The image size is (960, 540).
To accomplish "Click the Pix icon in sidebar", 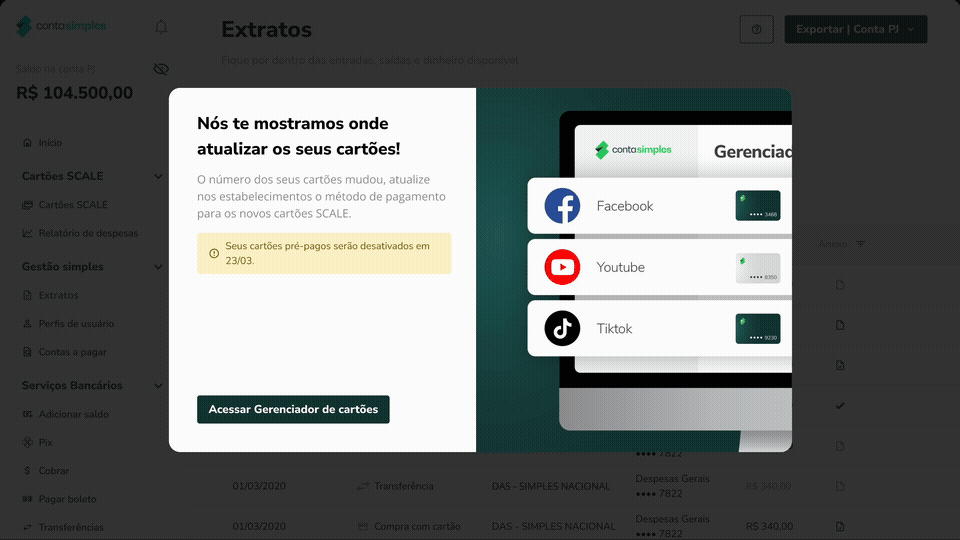I will [x=27, y=442].
